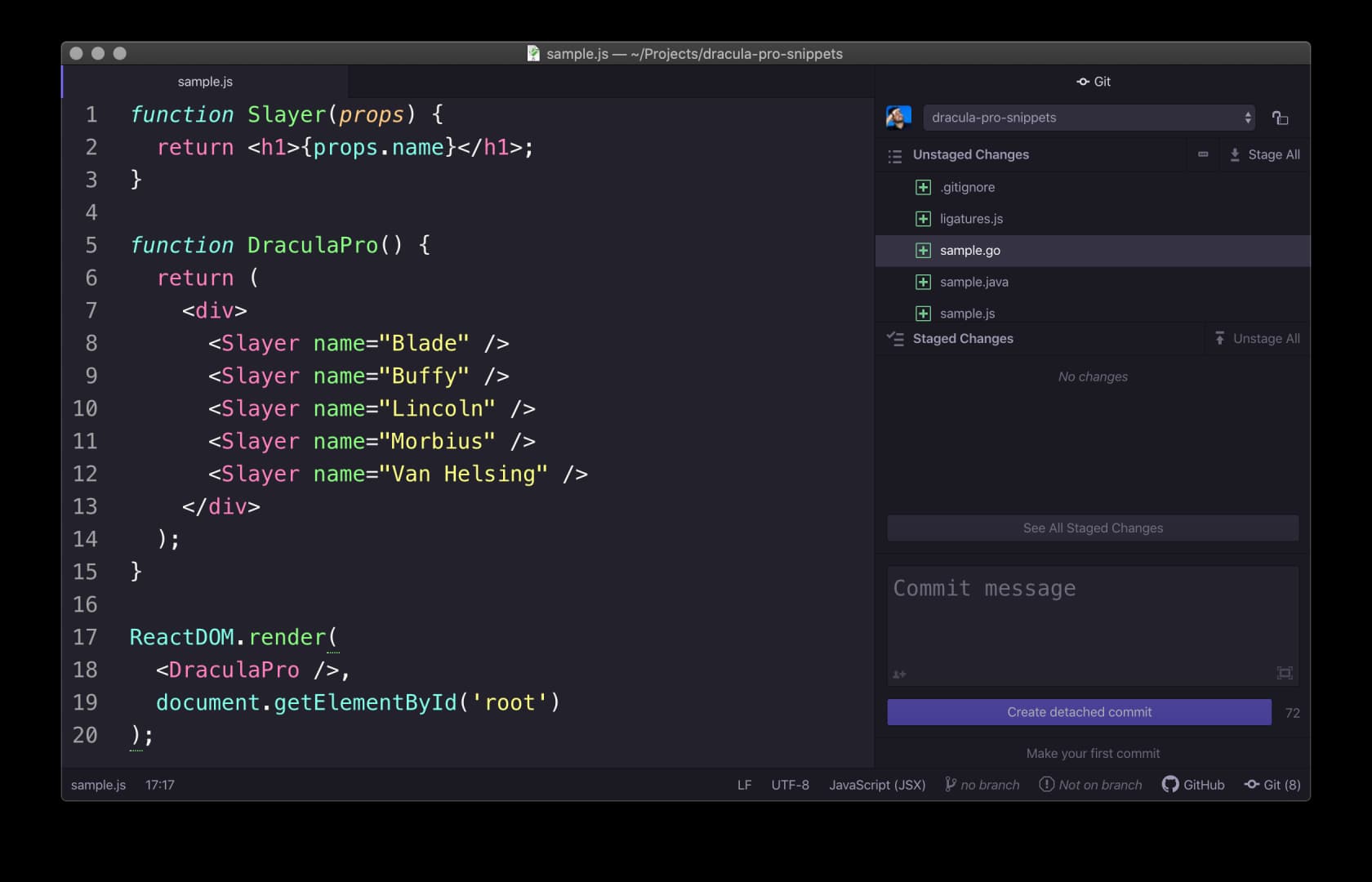The height and width of the screenshot is (882, 1372).
Task: Click the copy icon beside the repository selector
Action: [1281, 118]
